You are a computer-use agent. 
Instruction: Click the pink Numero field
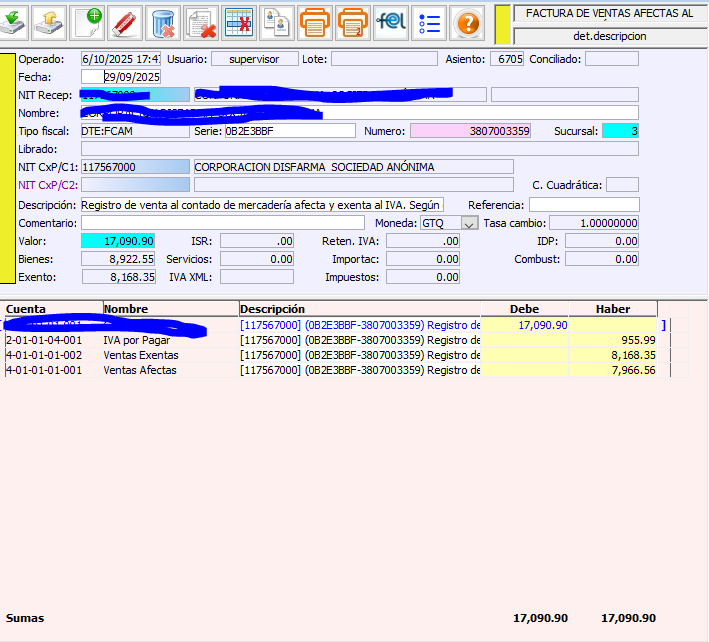click(x=472, y=131)
